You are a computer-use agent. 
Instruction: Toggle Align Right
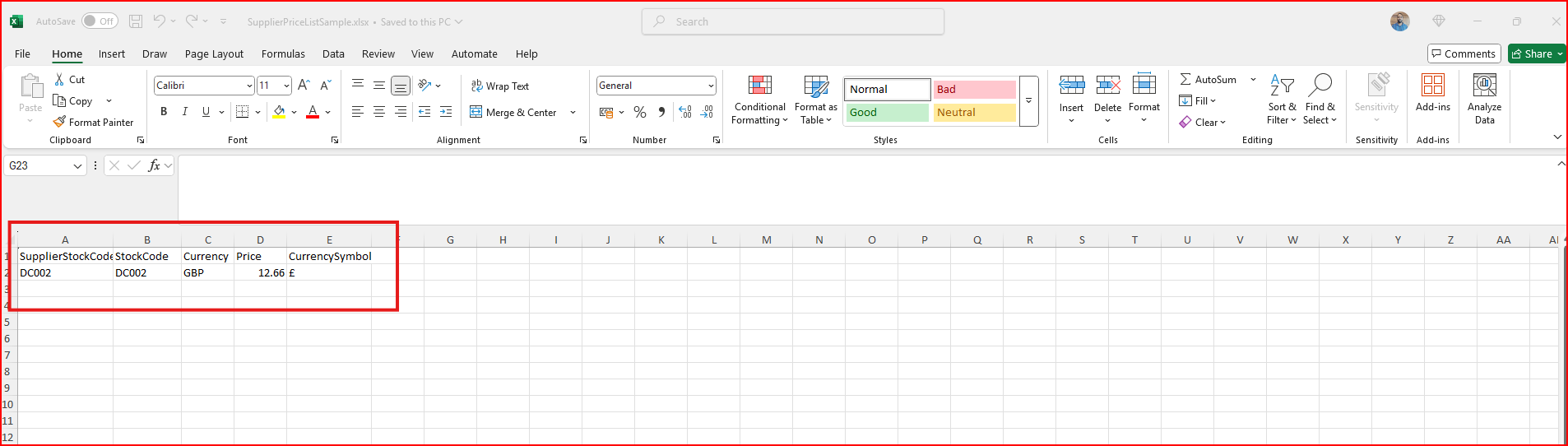(401, 112)
